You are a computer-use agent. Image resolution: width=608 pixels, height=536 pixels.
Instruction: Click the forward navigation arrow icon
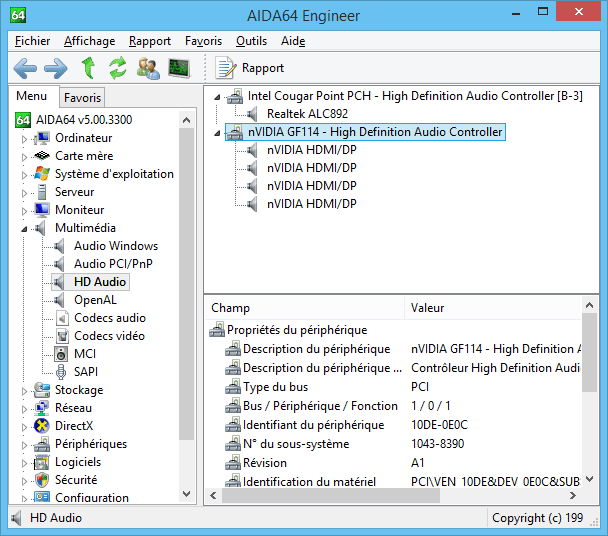[x=56, y=68]
